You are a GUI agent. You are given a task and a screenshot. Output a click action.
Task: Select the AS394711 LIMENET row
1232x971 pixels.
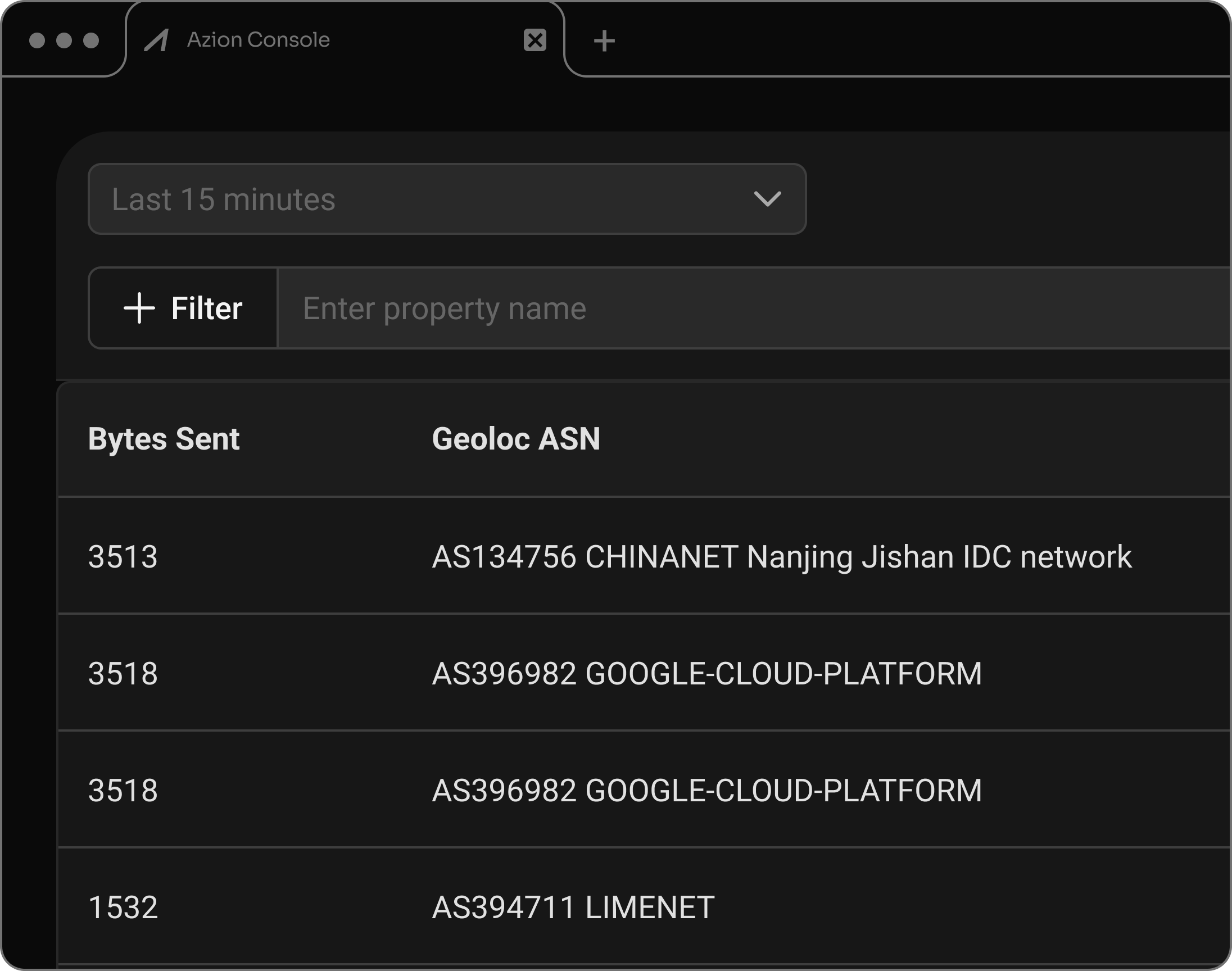tap(573, 908)
